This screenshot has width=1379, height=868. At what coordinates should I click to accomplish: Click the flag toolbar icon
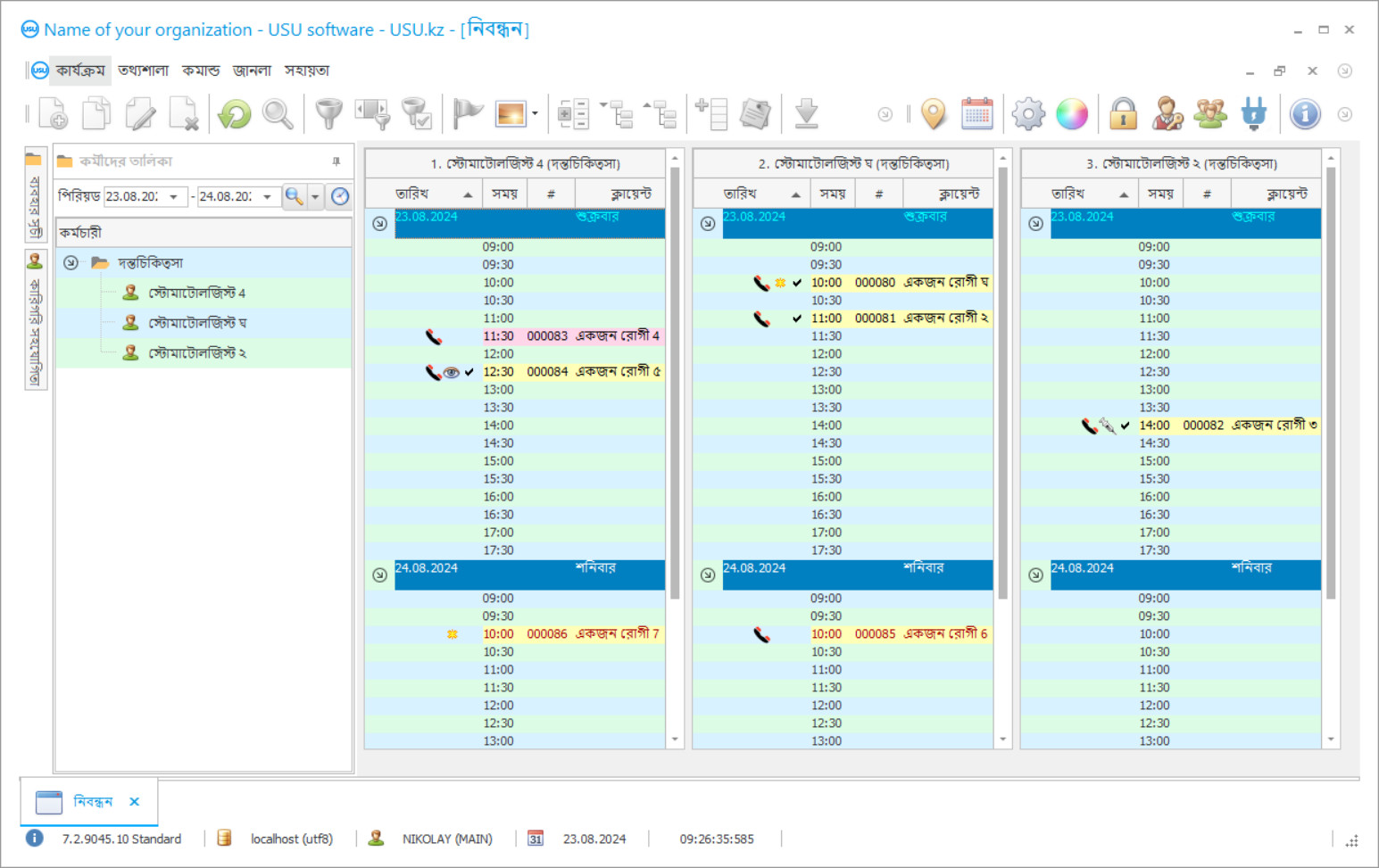click(467, 114)
